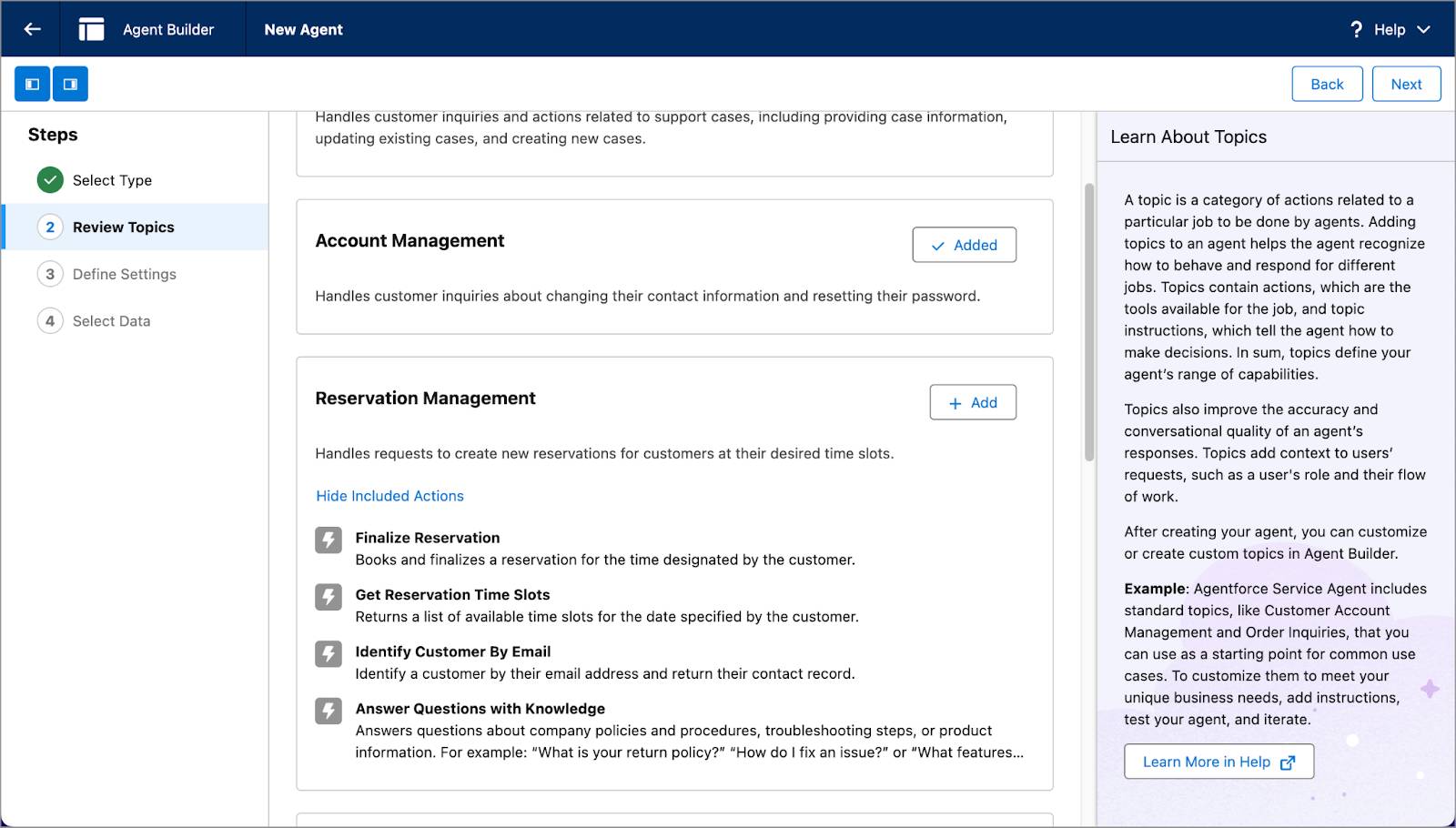Select the Identify Customer By Email action icon
The image size is (1456, 828).
pyautogui.click(x=328, y=655)
